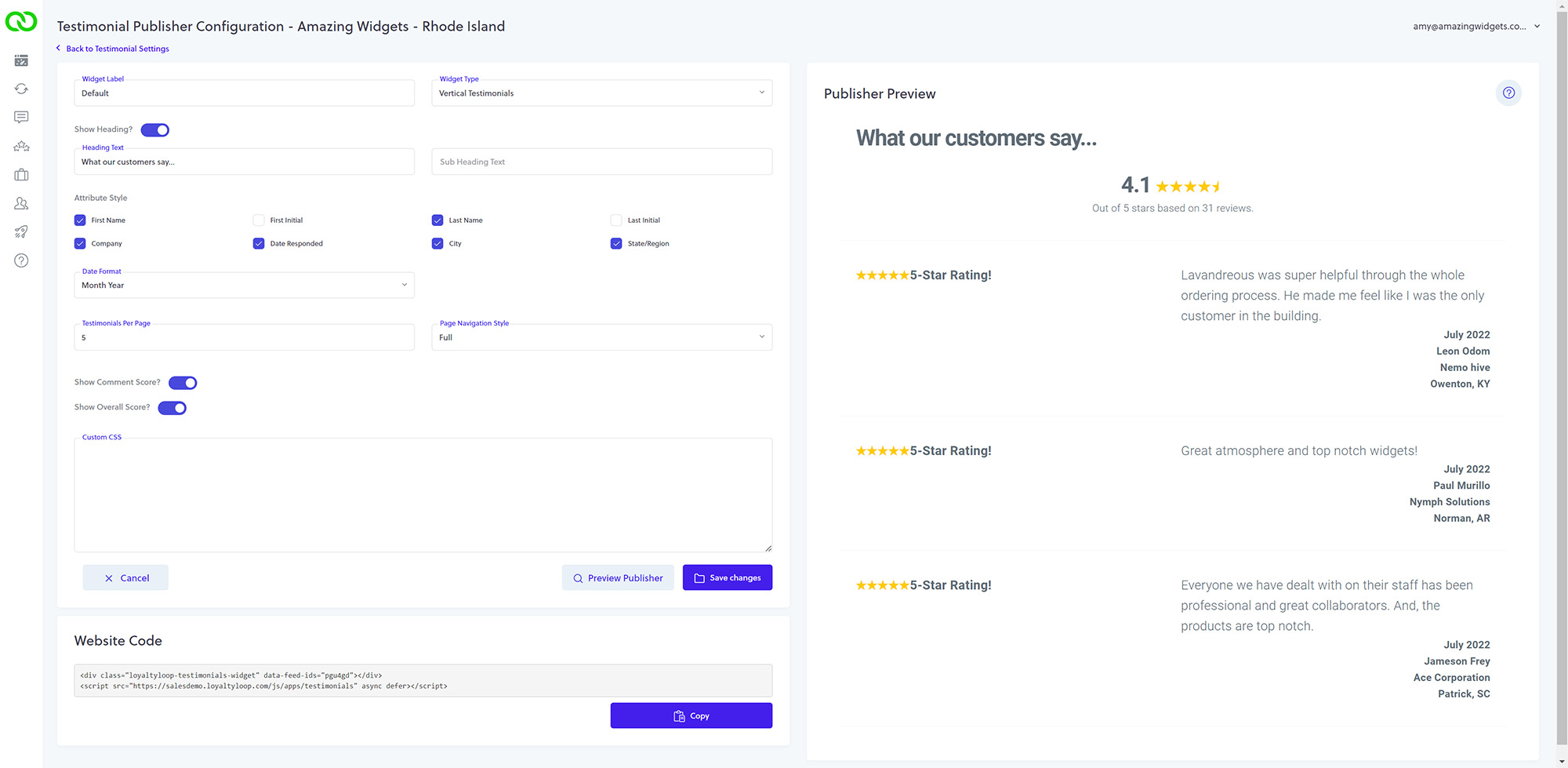Click the "Attribute Style" label
Viewport: 1568px width, 768px height.
click(x=100, y=198)
